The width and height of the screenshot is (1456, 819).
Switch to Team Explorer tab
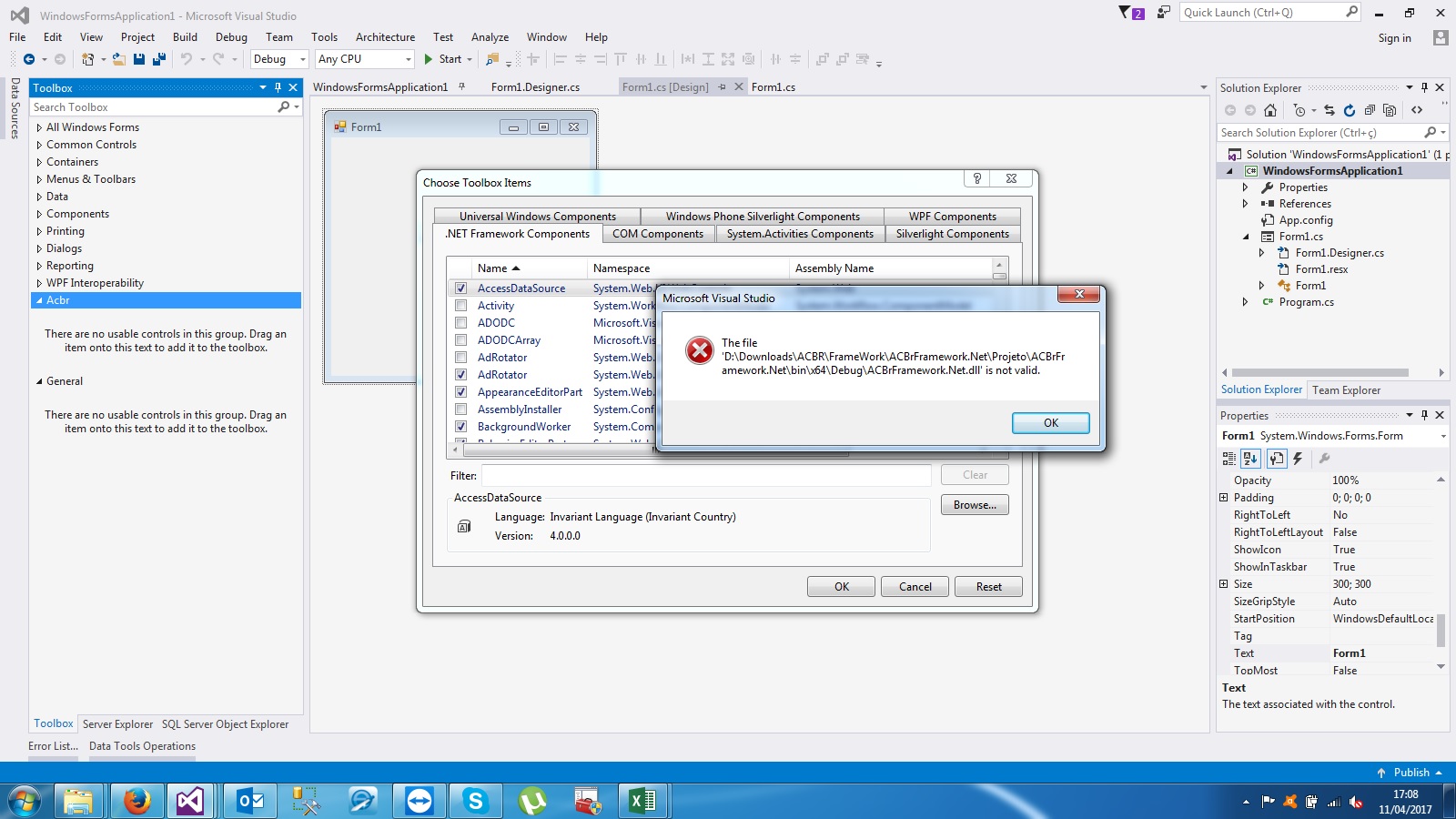[1346, 390]
